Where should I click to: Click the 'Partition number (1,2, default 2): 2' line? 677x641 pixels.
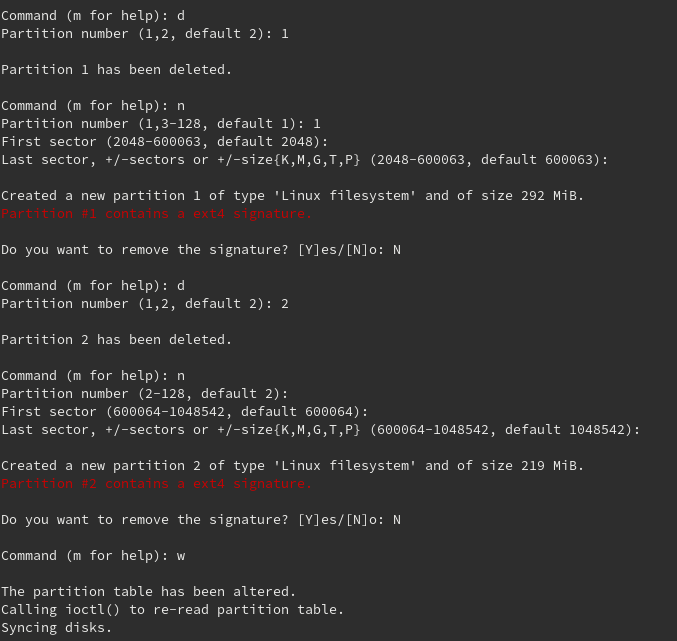pyautogui.click(x=144, y=304)
